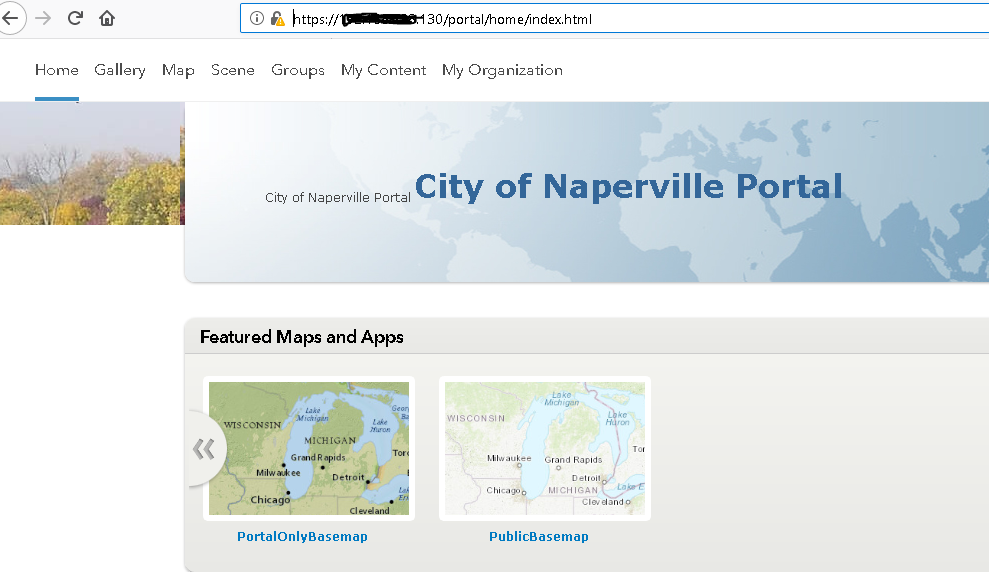Open the Map tab

[178, 70]
